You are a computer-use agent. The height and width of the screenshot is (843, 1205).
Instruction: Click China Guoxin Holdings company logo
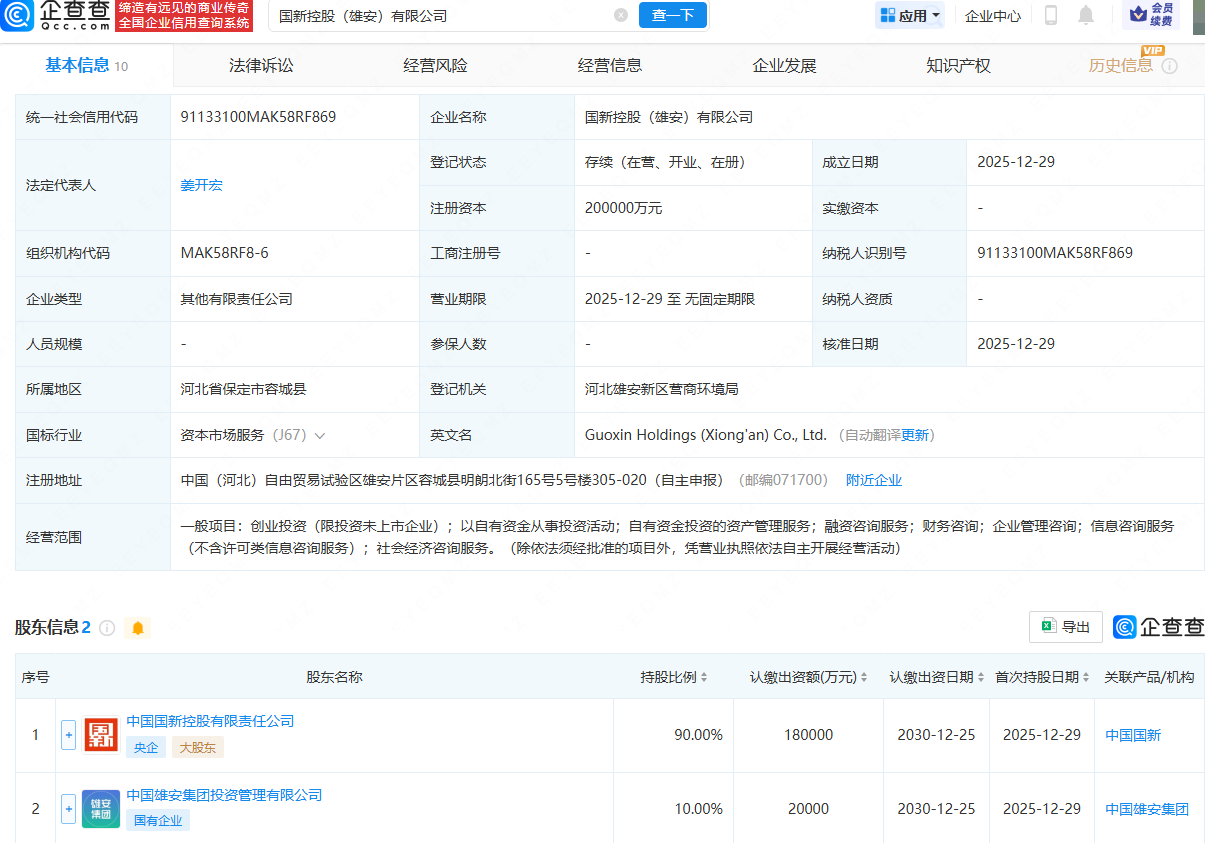click(101, 735)
